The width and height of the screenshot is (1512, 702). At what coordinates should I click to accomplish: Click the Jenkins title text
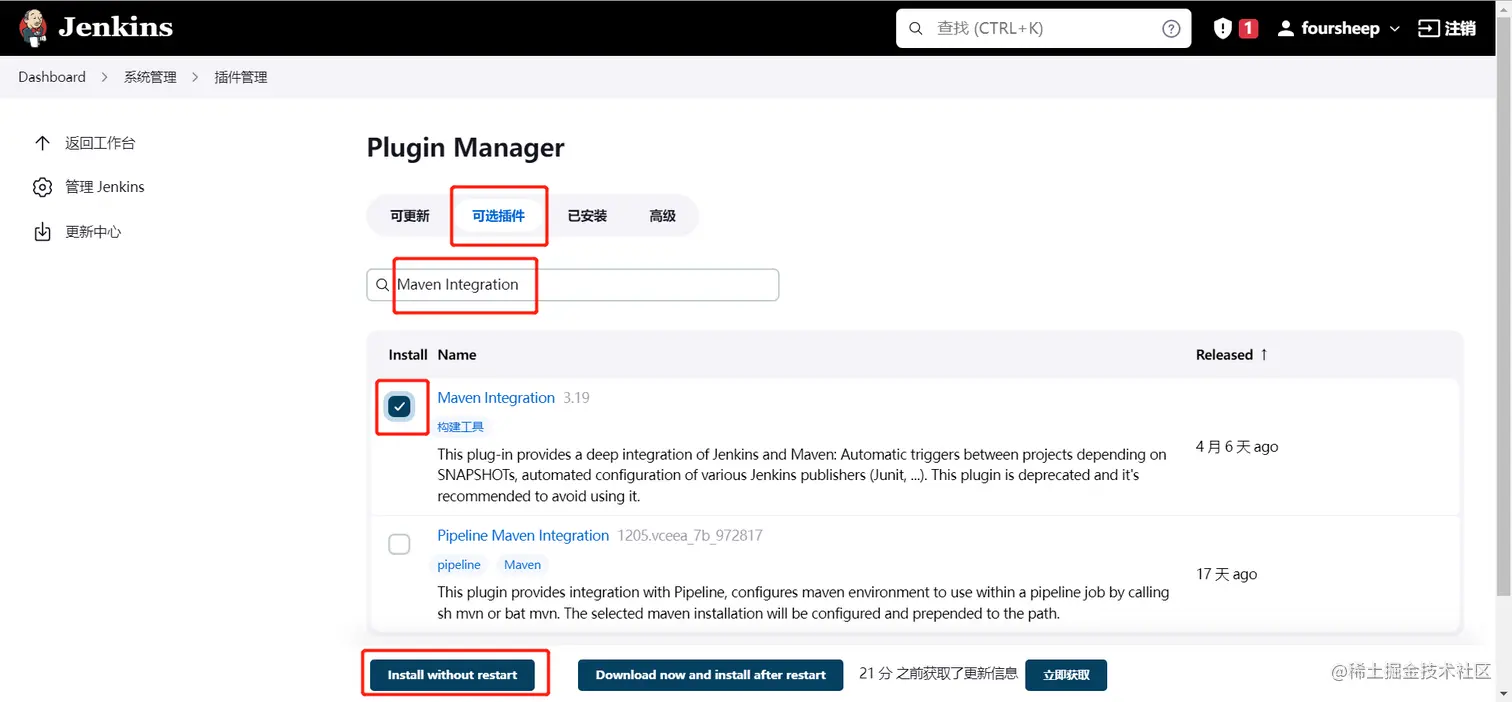click(116, 27)
